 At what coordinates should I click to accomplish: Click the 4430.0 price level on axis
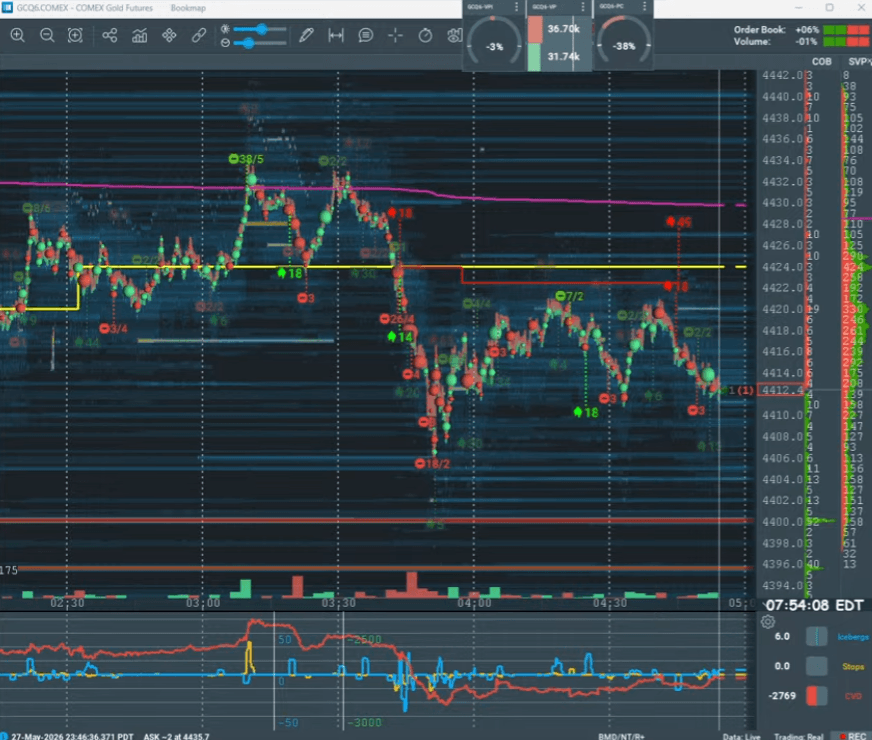pos(781,203)
